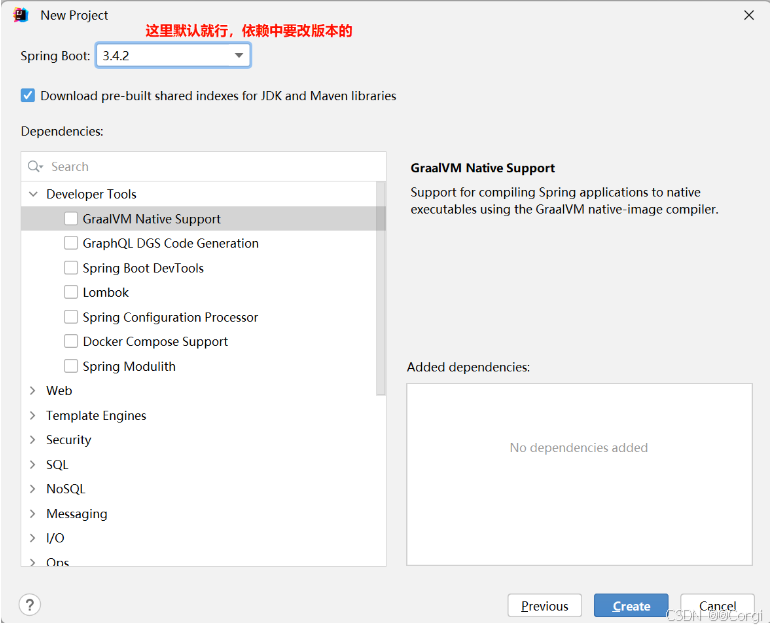Click the search magnifier icon

34,167
